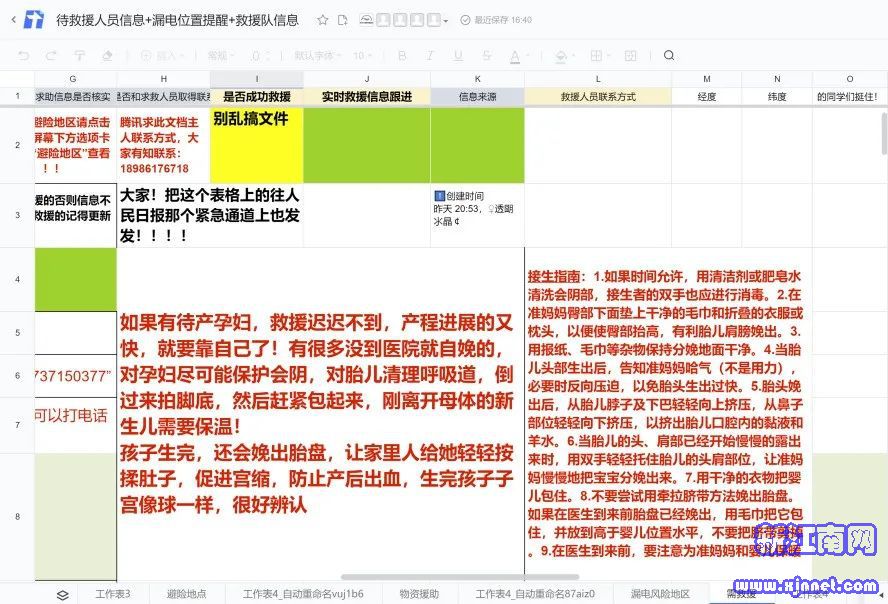Click the 实时救援信息跟进 header cell
The width and height of the screenshot is (888, 604).
pos(367,97)
